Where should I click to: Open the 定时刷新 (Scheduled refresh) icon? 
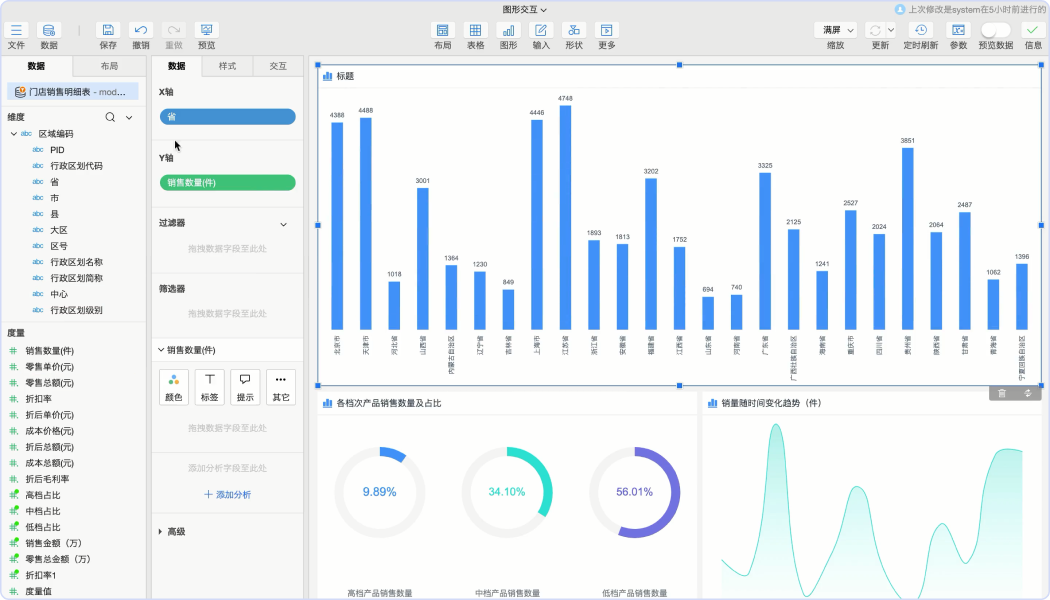pyautogui.click(x=921, y=31)
